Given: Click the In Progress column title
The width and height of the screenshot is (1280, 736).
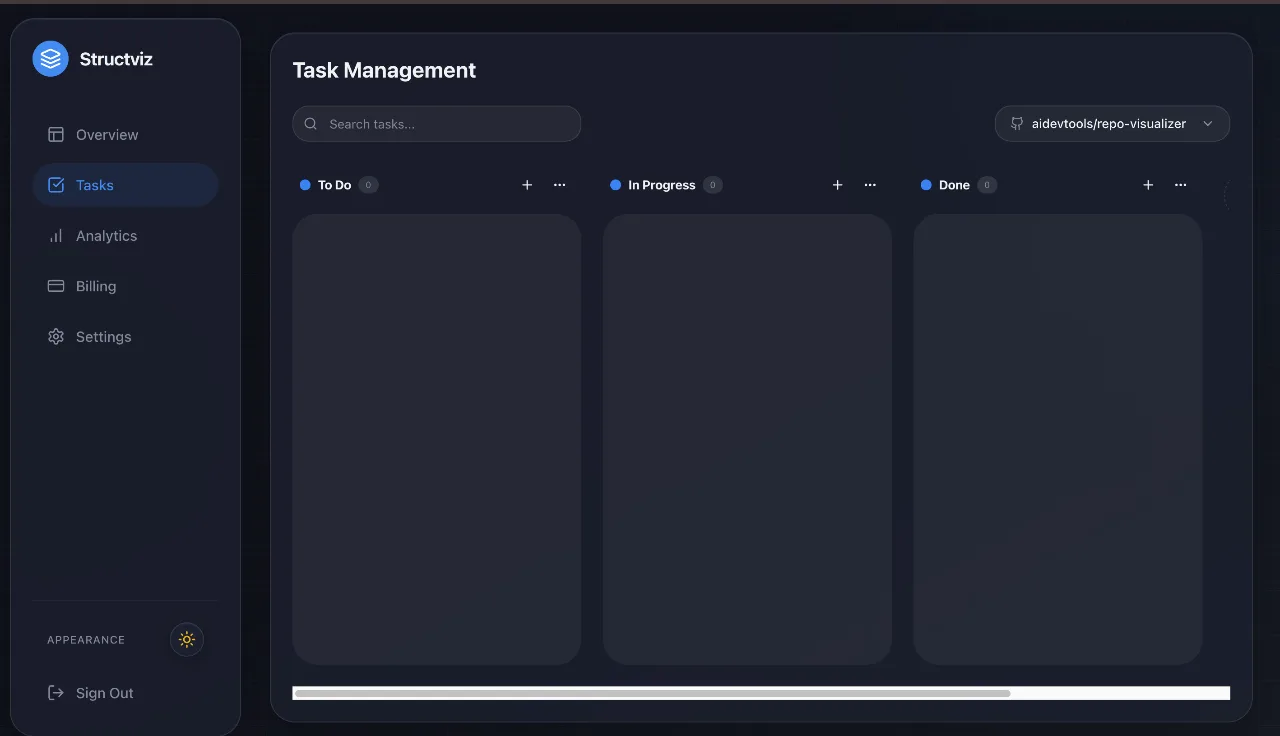Looking at the screenshot, I should click(x=662, y=185).
